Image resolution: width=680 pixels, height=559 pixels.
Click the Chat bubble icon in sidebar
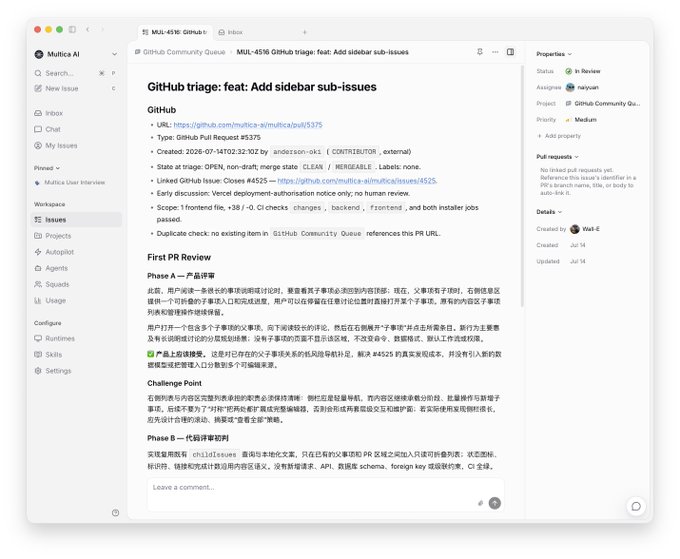pyautogui.click(x=38, y=129)
